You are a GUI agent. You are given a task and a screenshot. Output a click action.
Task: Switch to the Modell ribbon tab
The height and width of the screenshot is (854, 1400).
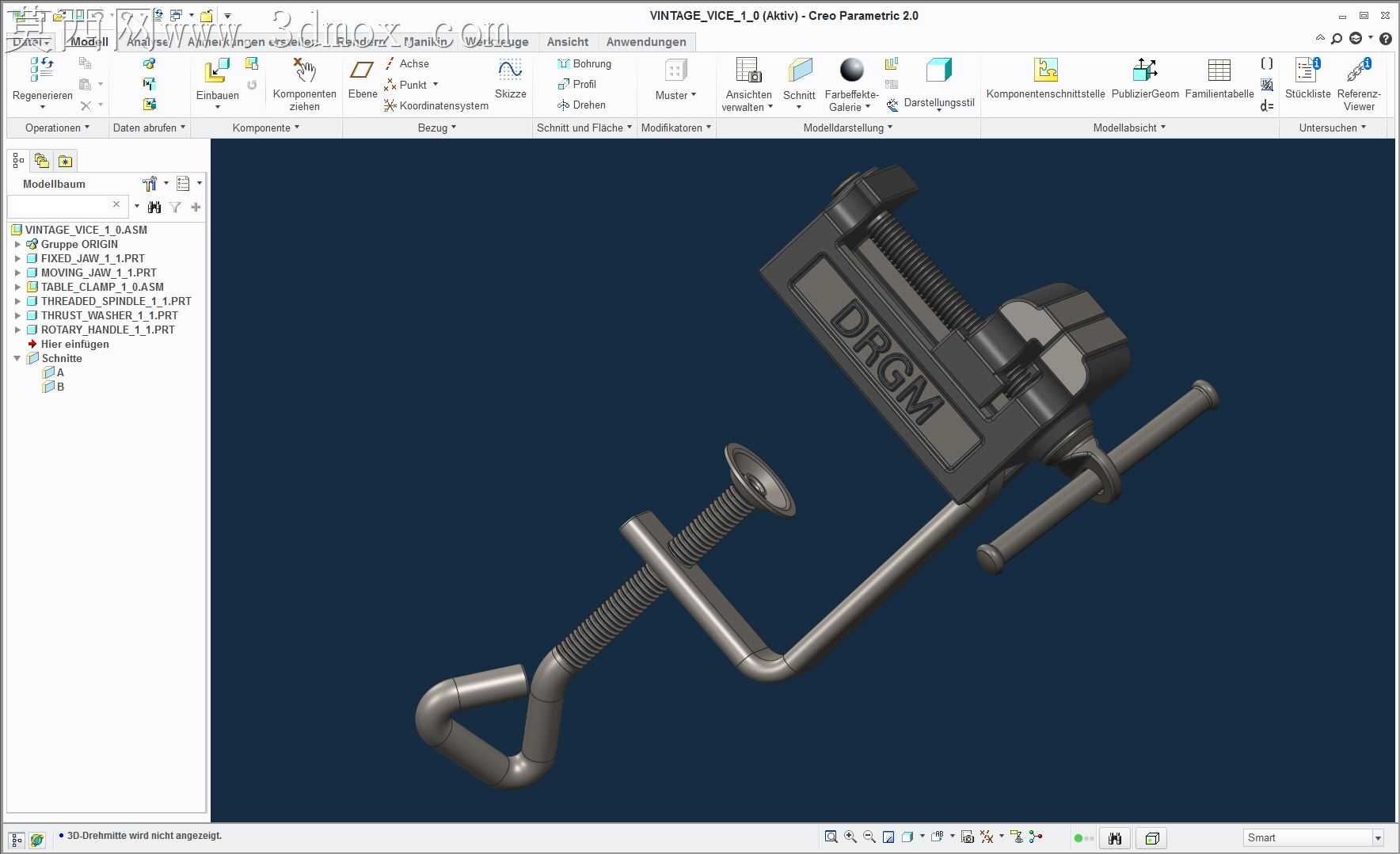pos(89,42)
